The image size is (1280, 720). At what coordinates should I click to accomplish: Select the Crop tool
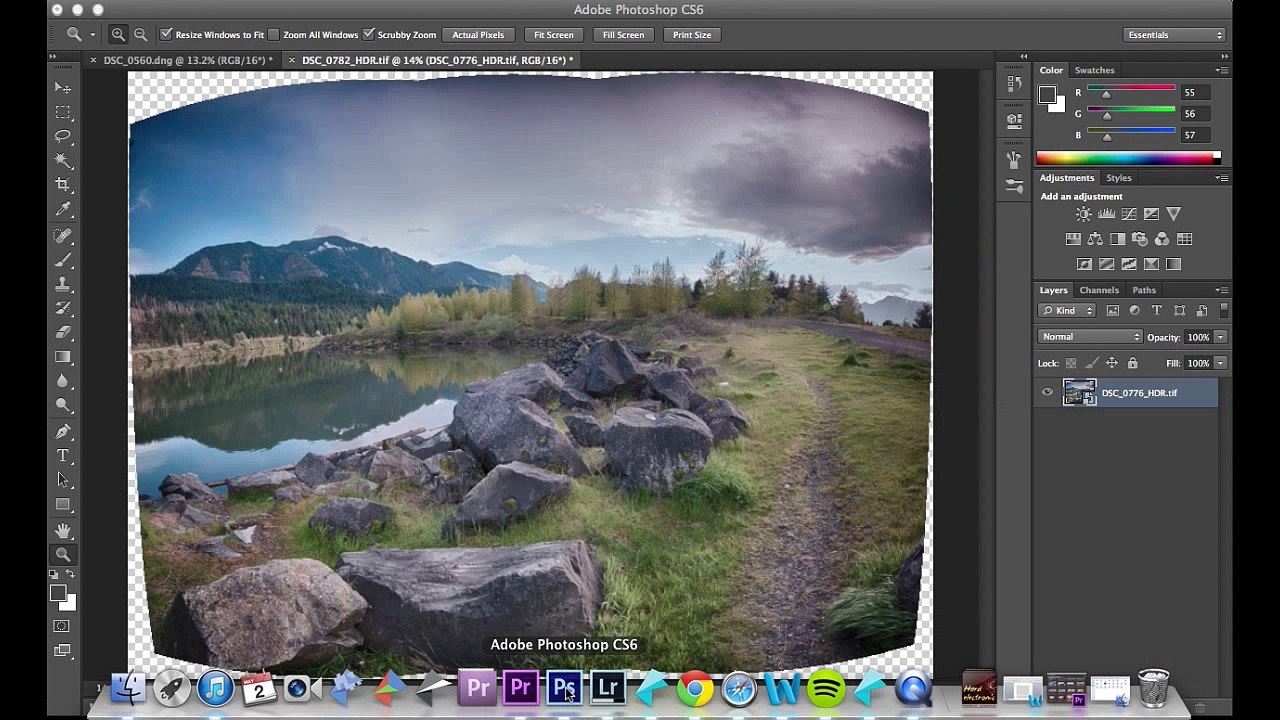63,184
